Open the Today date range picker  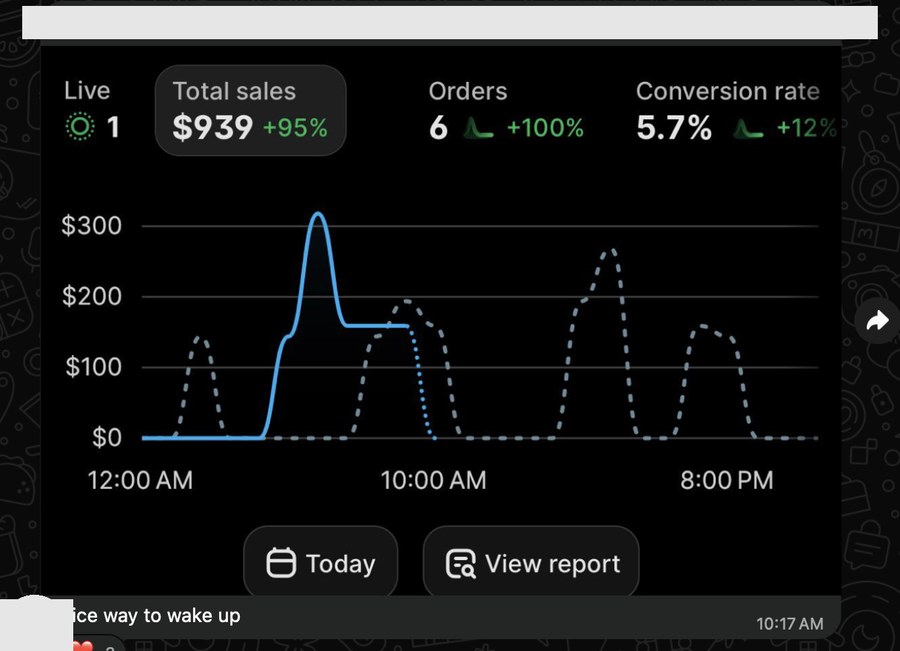click(x=321, y=563)
